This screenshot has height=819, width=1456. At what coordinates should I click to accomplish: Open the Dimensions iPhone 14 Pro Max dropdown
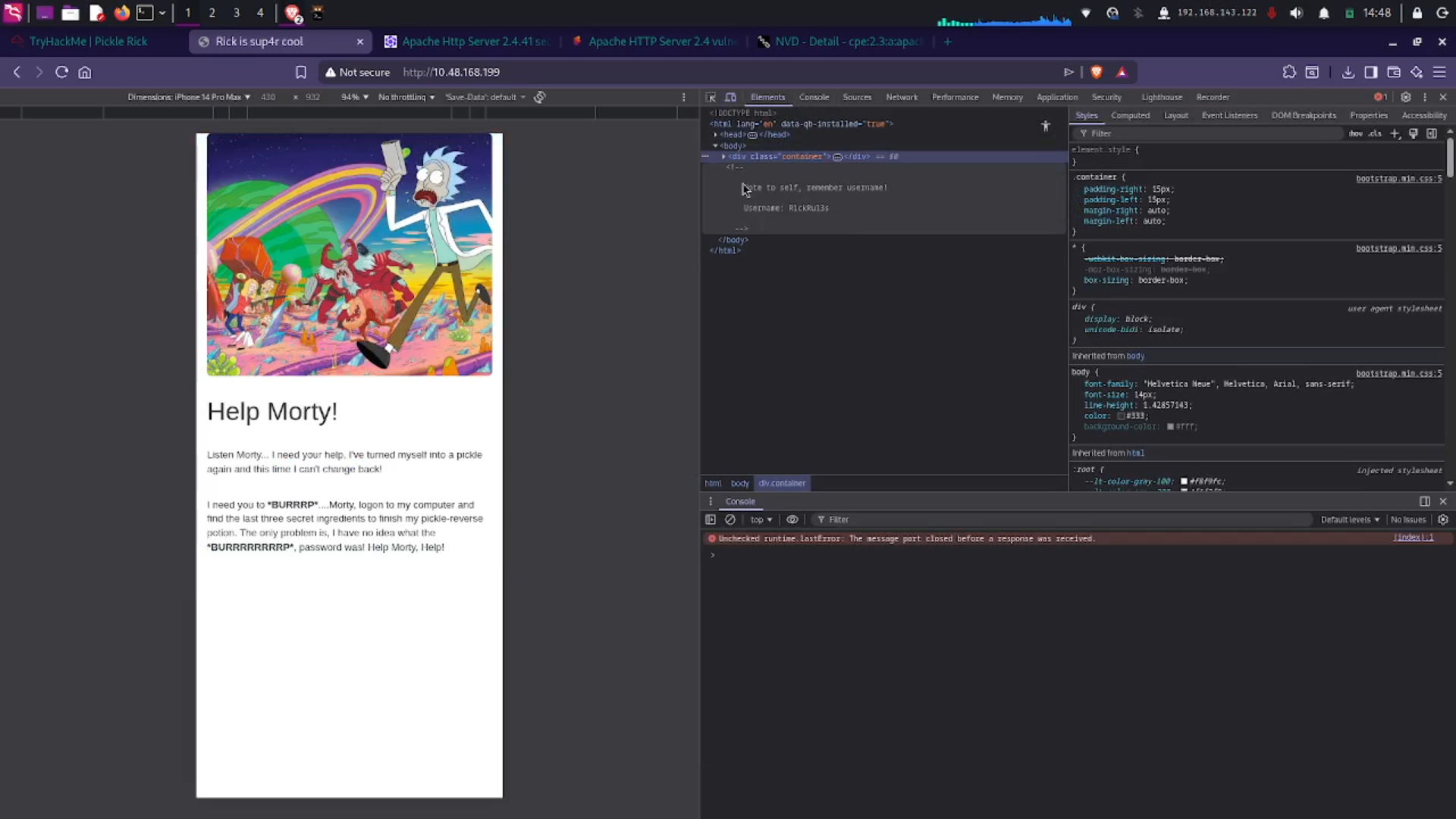189,97
